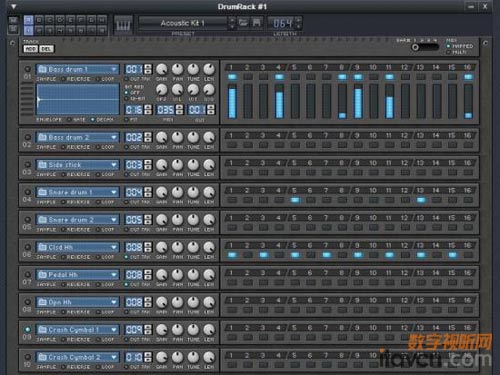This screenshot has width=500, height=375.
Task: Toggle the track 01 Bass drum 1 select LED
Action: [28, 69]
